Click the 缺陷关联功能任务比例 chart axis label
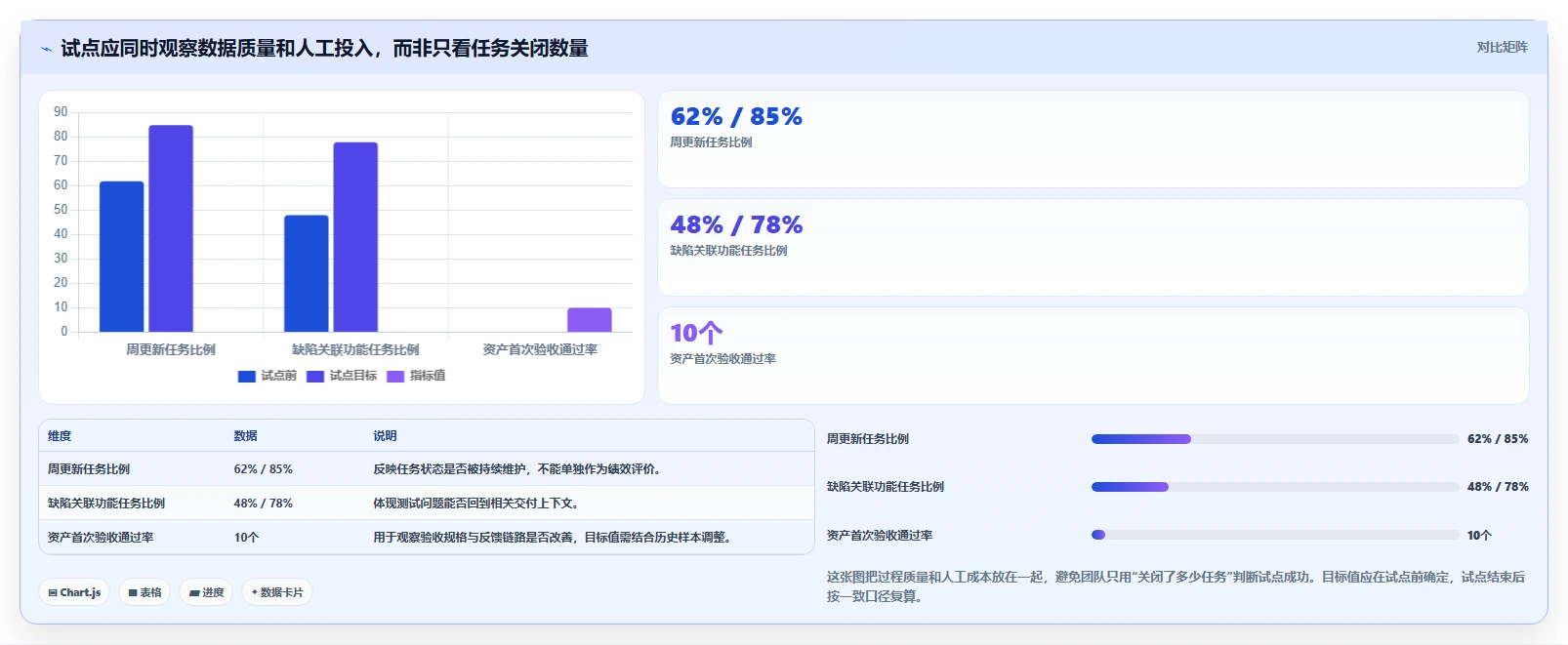 pos(355,349)
